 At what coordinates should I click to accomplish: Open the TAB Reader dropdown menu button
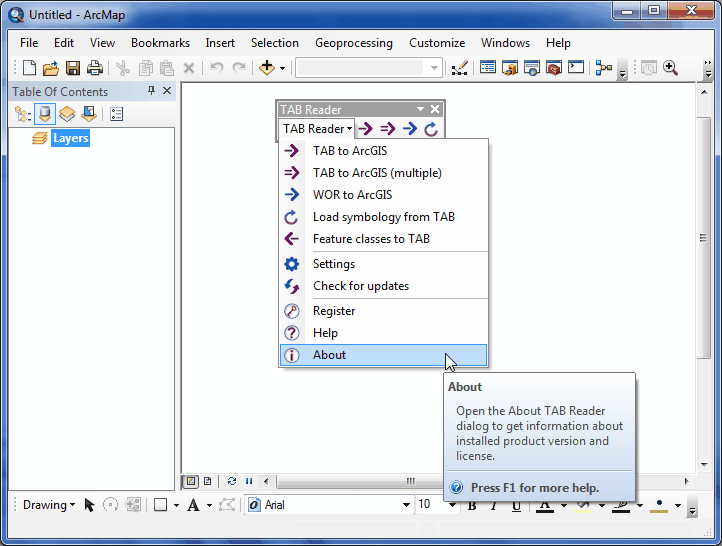pyautogui.click(x=317, y=129)
